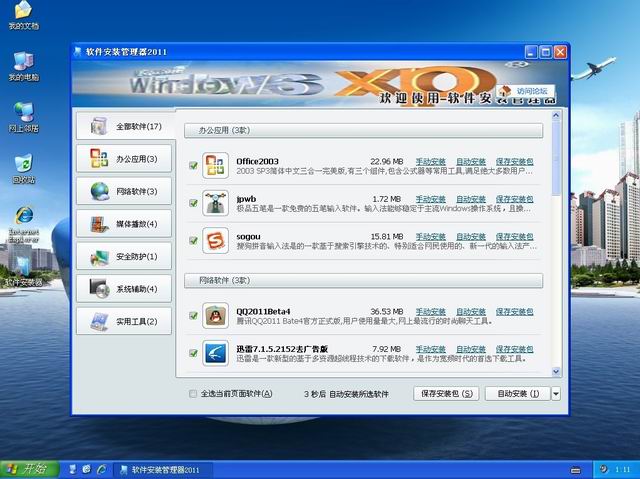
Task: Click the system tray icon beside the clock
Action: (604, 469)
